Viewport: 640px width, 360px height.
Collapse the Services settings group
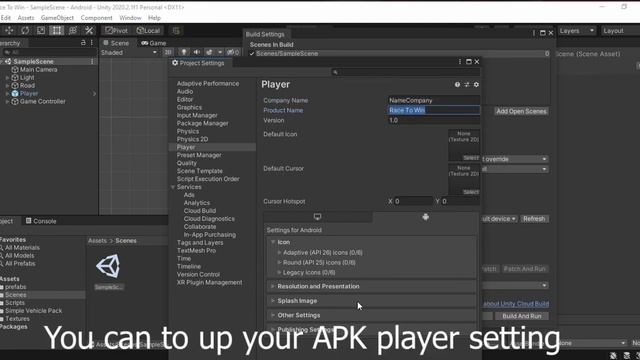coord(173,187)
